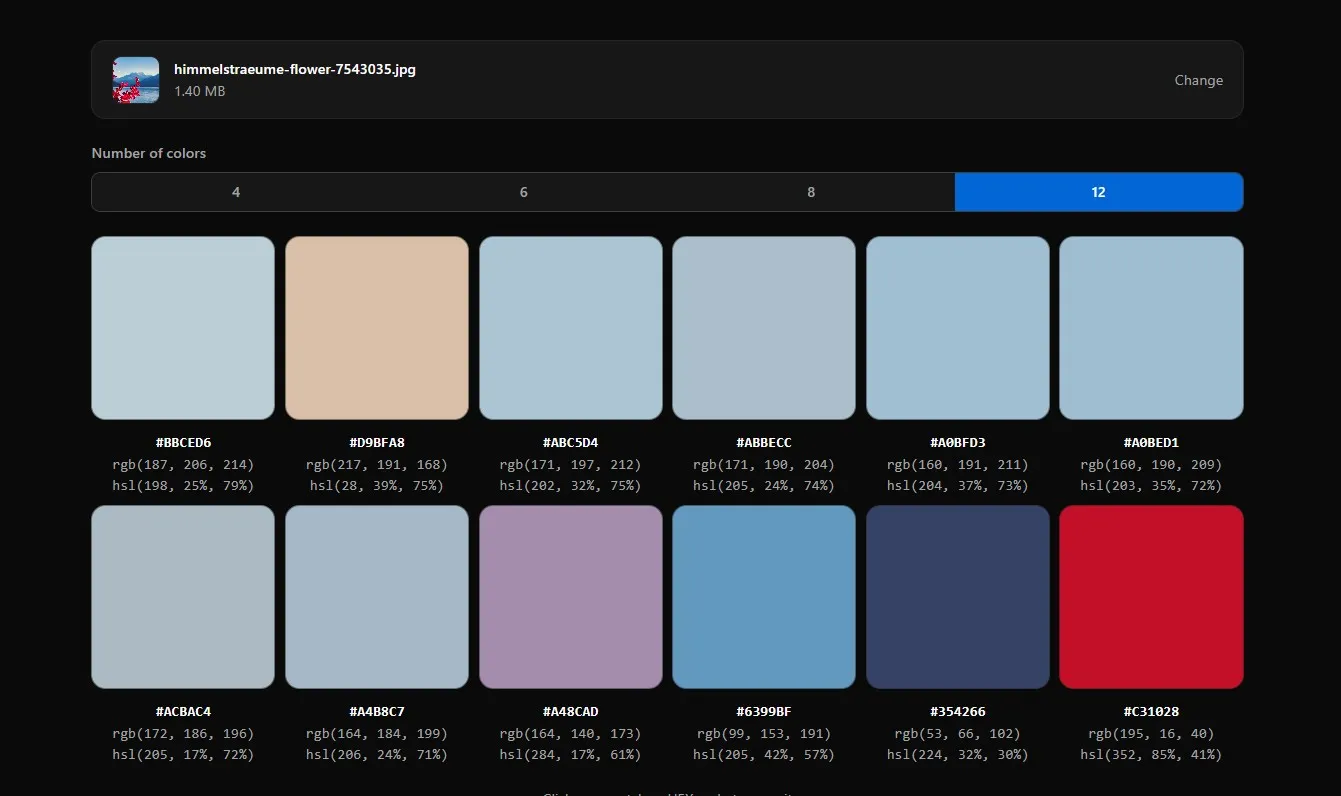The height and width of the screenshot is (796, 1341).
Task: Click the #BBCED6 hex label
Action: [x=183, y=442]
